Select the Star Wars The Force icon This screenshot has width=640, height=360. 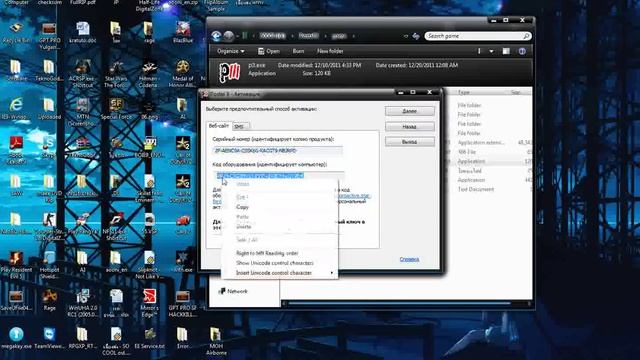(116, 73)
